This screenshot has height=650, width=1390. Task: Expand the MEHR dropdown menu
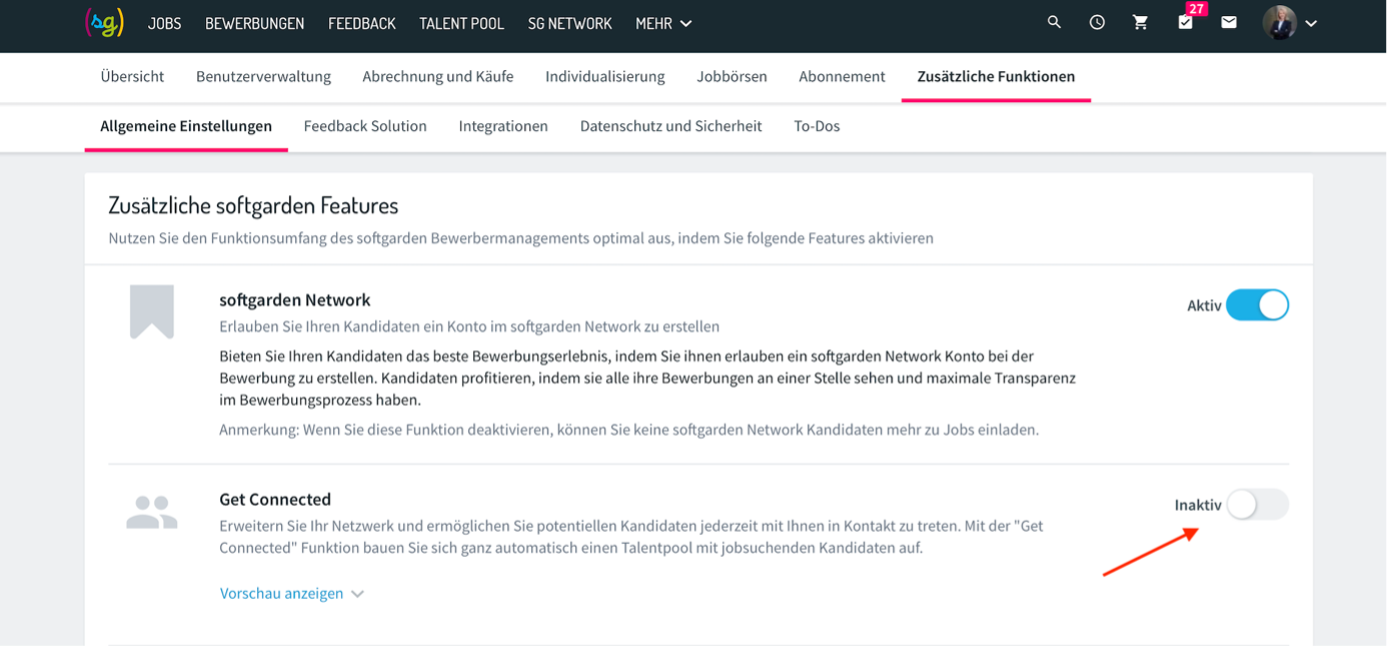pyautogui.click(x=664, y=23)
